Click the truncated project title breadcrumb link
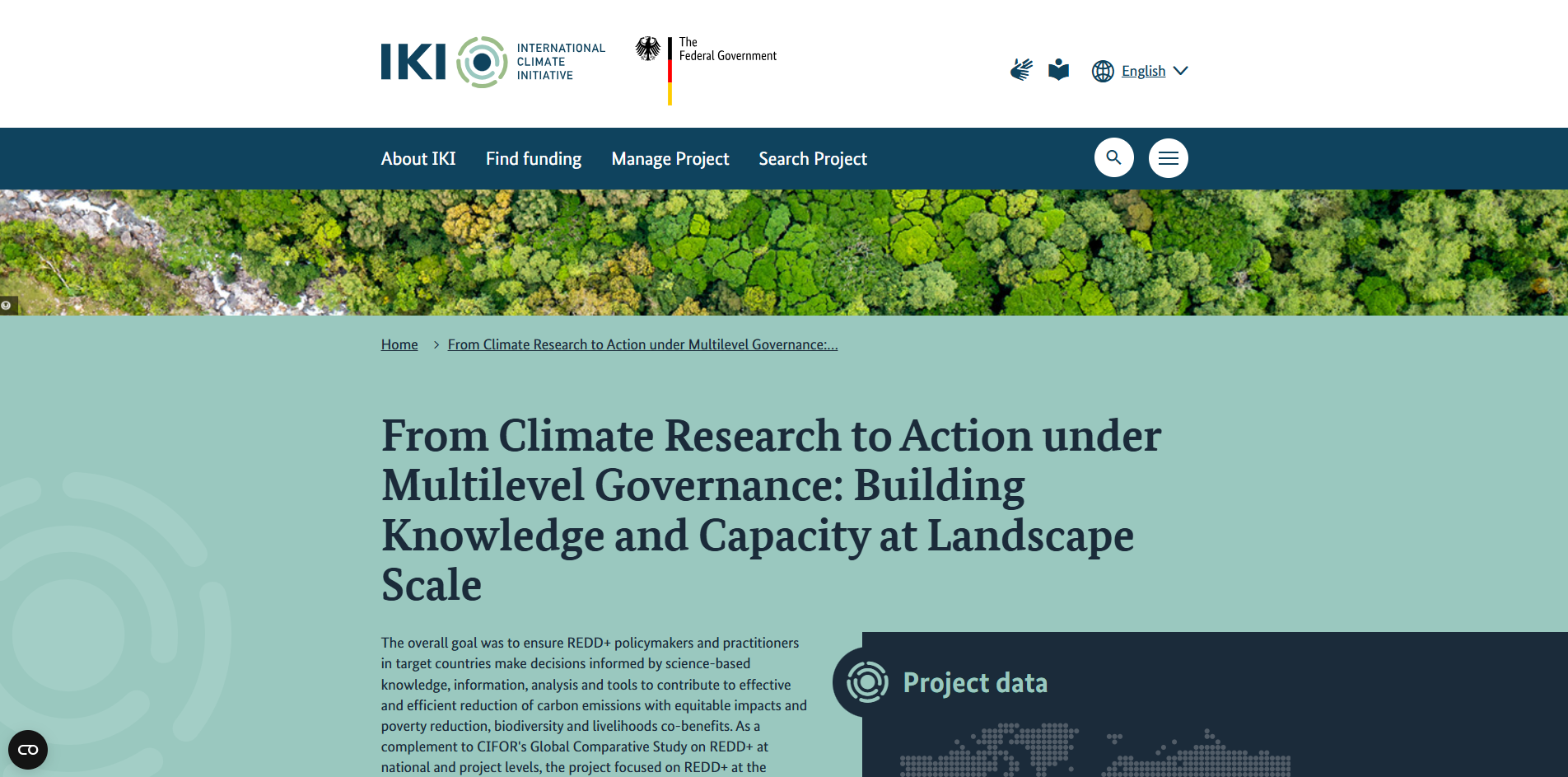Screen dimensions: 1568x777 642,344
